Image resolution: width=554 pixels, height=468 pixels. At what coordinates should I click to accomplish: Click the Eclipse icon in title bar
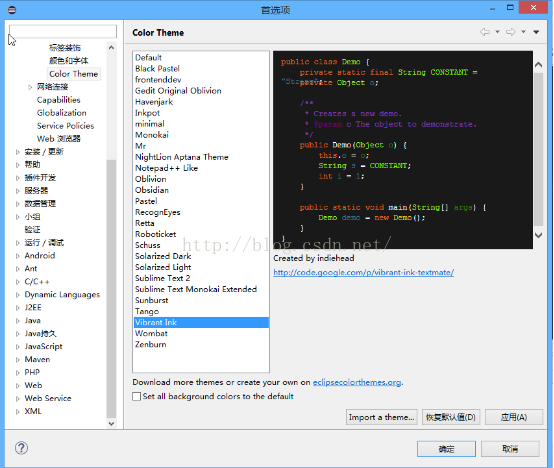point(12,10)
